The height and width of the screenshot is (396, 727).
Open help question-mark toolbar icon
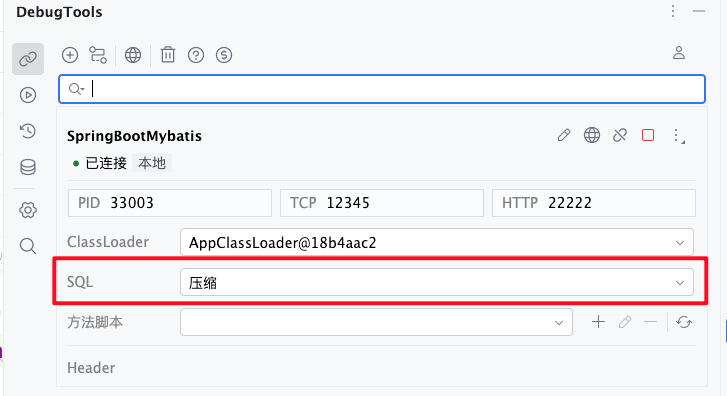[x=196, y=55]
